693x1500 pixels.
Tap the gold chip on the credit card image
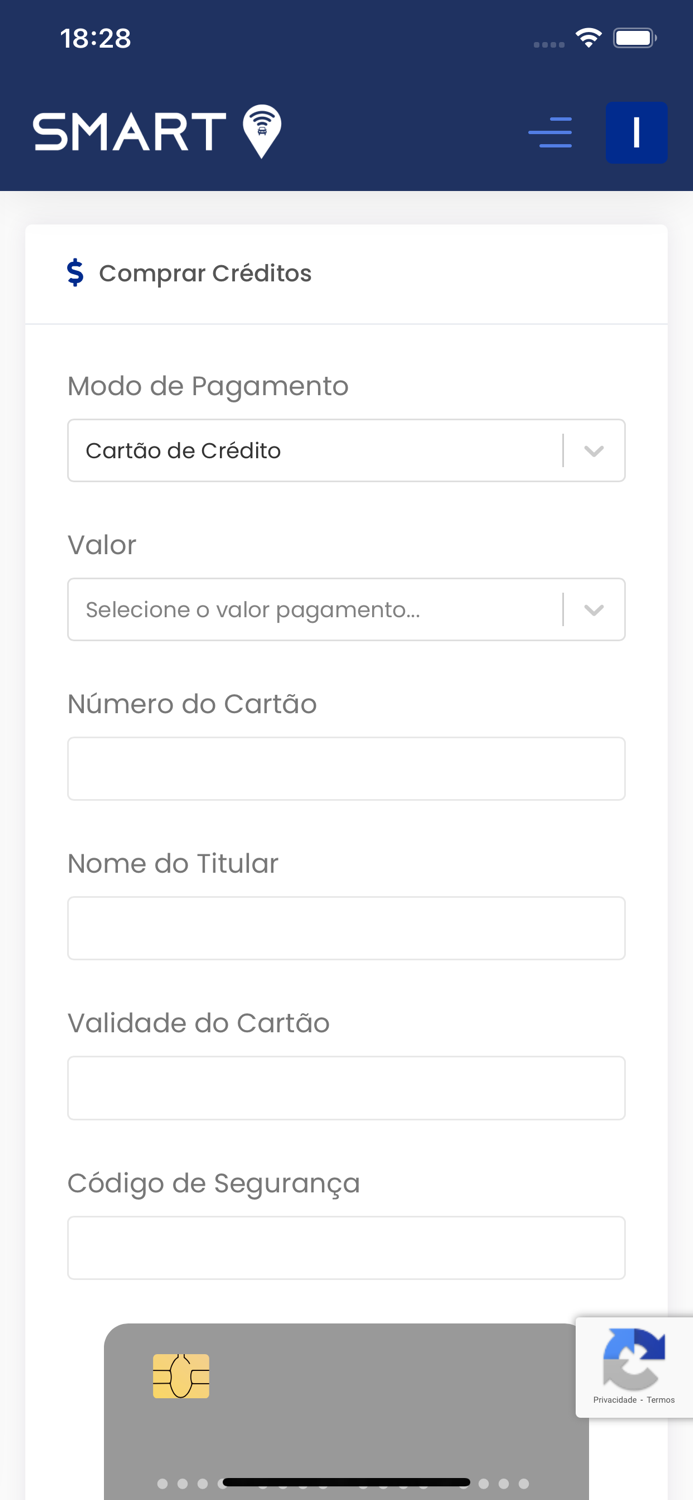point(181,1375)
